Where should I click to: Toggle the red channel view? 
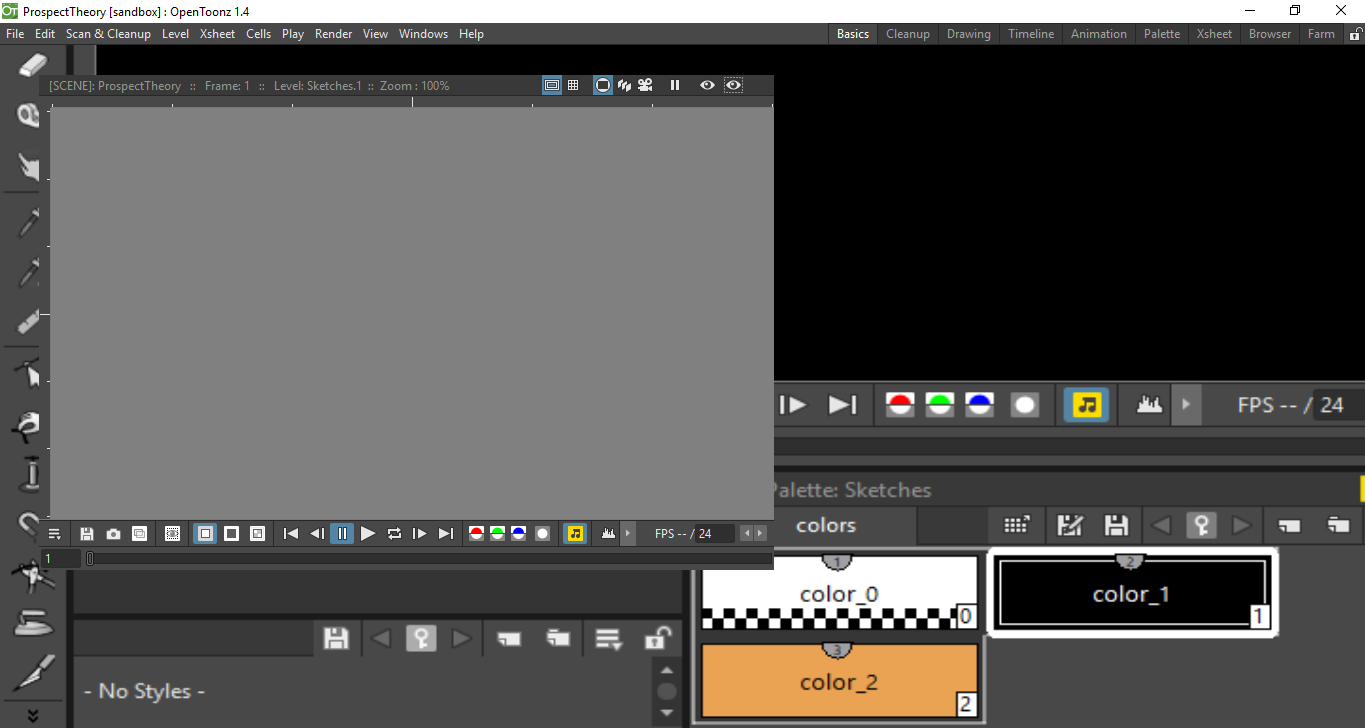tap(476, 533)
